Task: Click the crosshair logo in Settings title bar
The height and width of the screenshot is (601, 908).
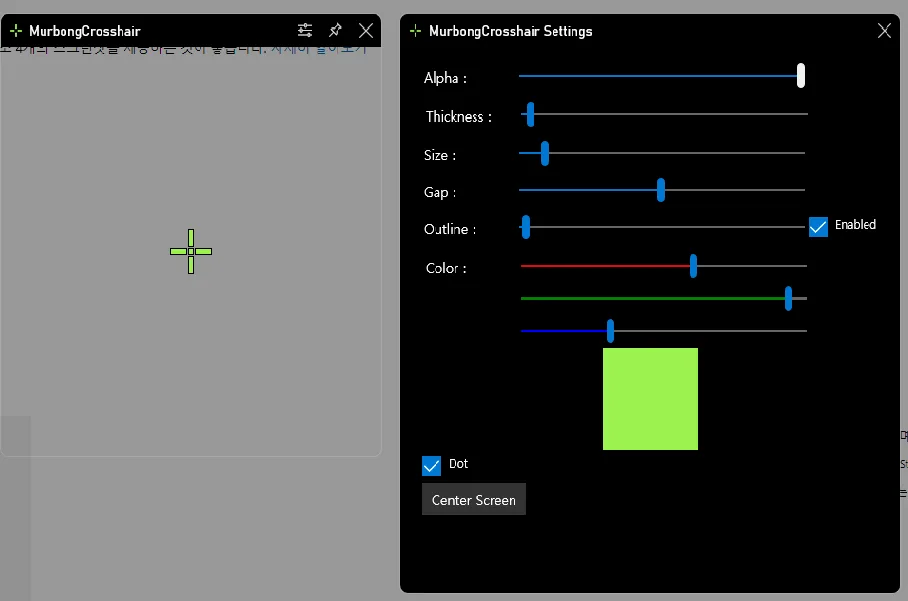Action: pyautogui.click(x=415, y=31)
